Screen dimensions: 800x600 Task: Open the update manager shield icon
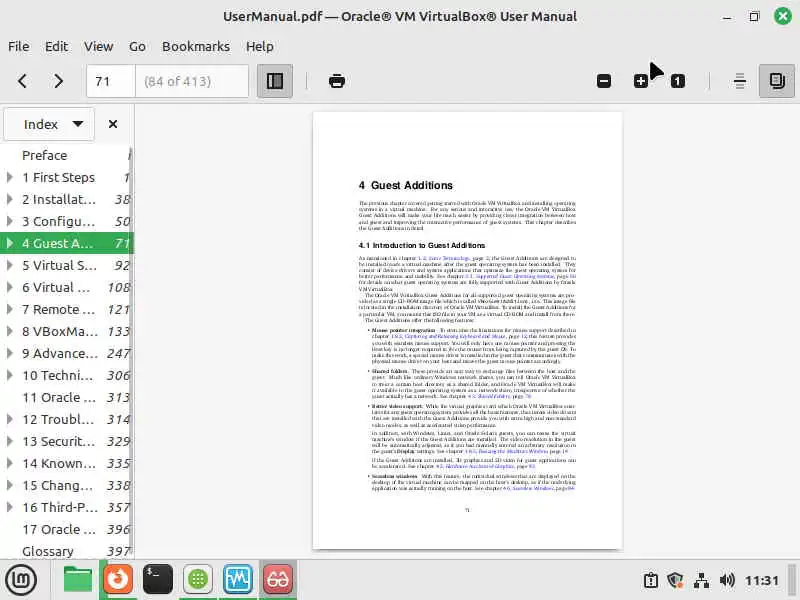point(676,581)
